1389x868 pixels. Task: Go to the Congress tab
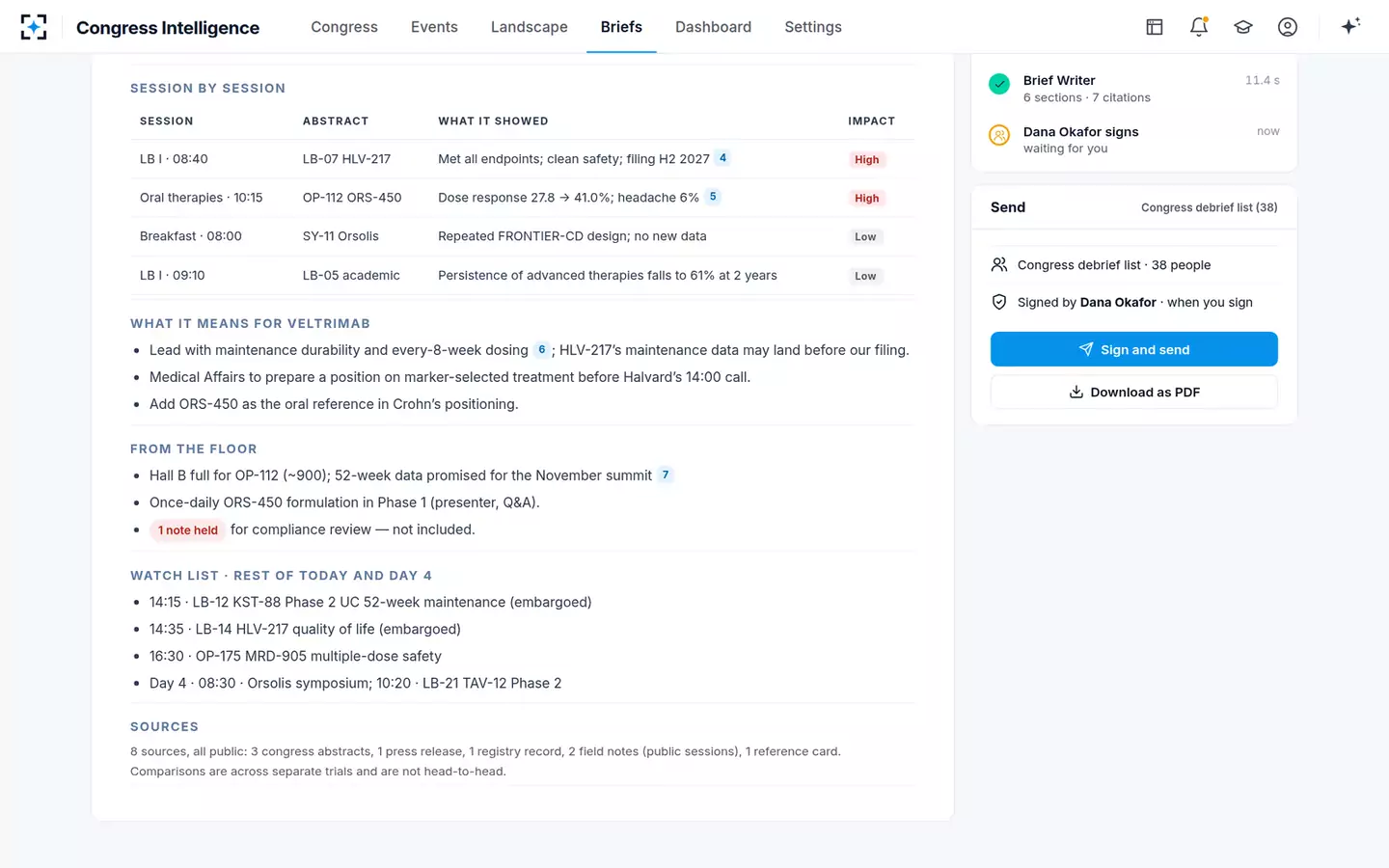pos(344,27)
